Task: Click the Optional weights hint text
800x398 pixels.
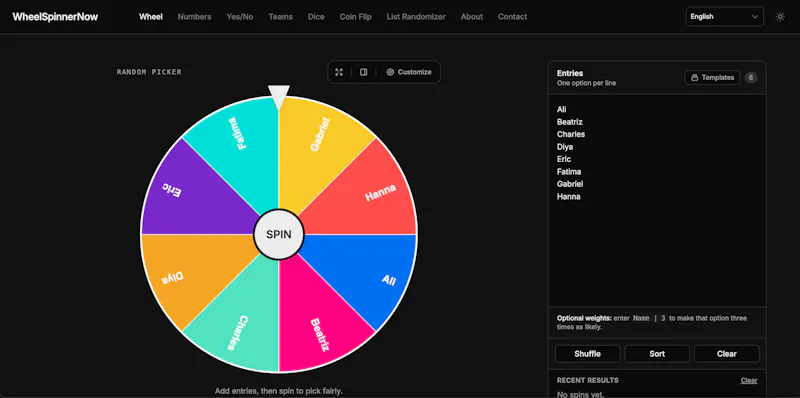Action: tap(652, 322)
